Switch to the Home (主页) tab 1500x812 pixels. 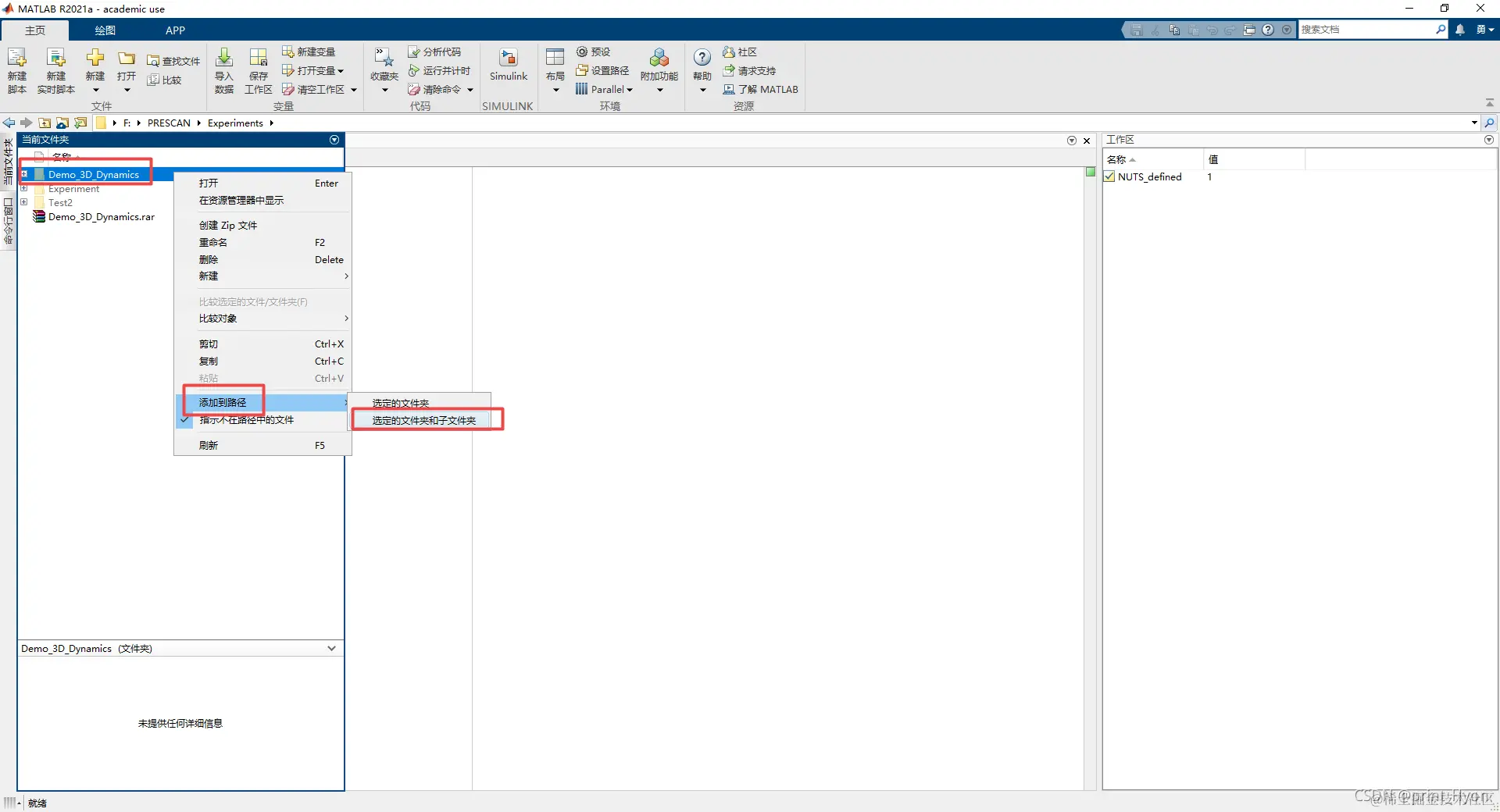point(35,30)
